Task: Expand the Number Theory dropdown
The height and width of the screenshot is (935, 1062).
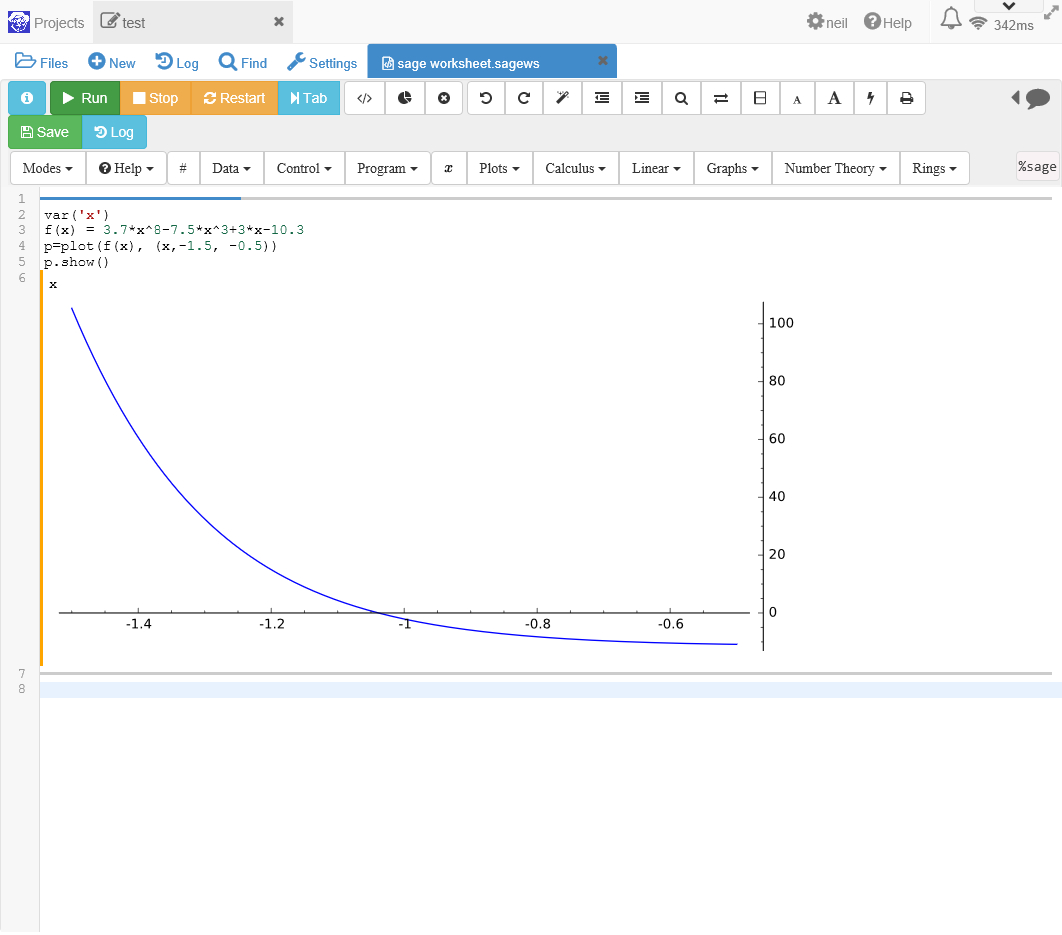Action: point(835,168)
